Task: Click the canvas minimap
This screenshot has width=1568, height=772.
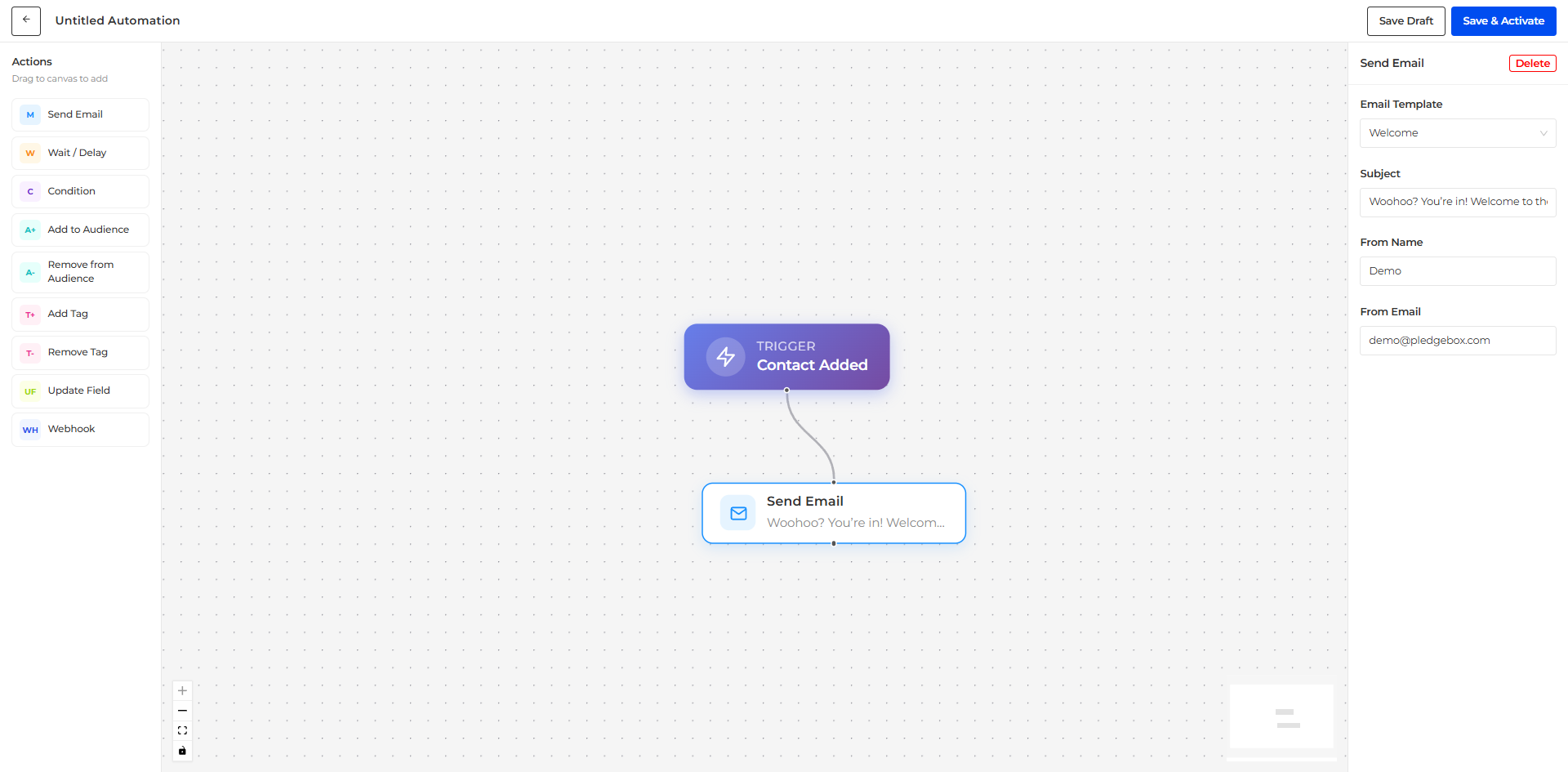Action: click(1281, 716)
